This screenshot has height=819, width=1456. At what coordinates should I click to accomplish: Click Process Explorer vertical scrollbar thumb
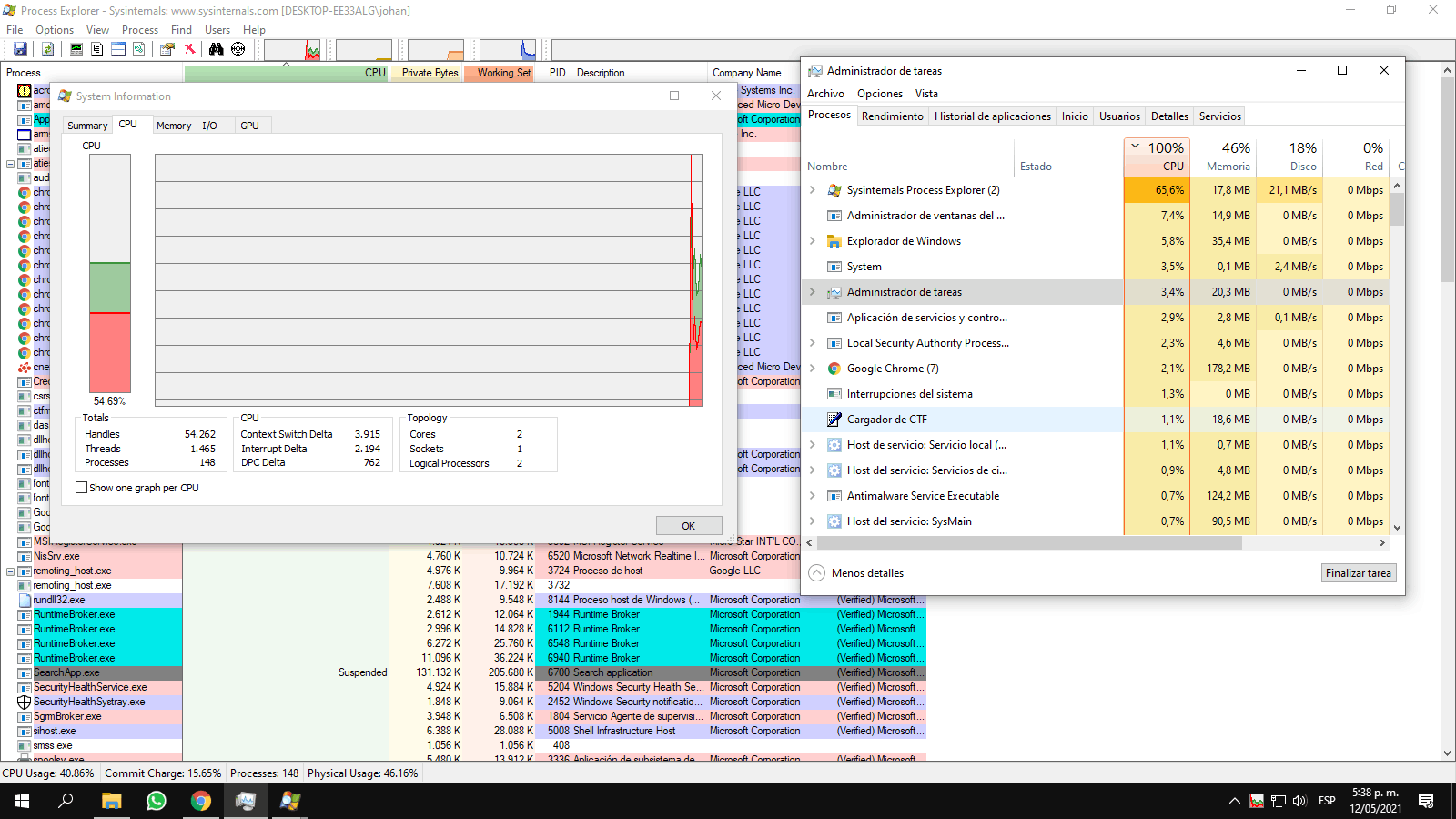click(x=1447, y=179)
